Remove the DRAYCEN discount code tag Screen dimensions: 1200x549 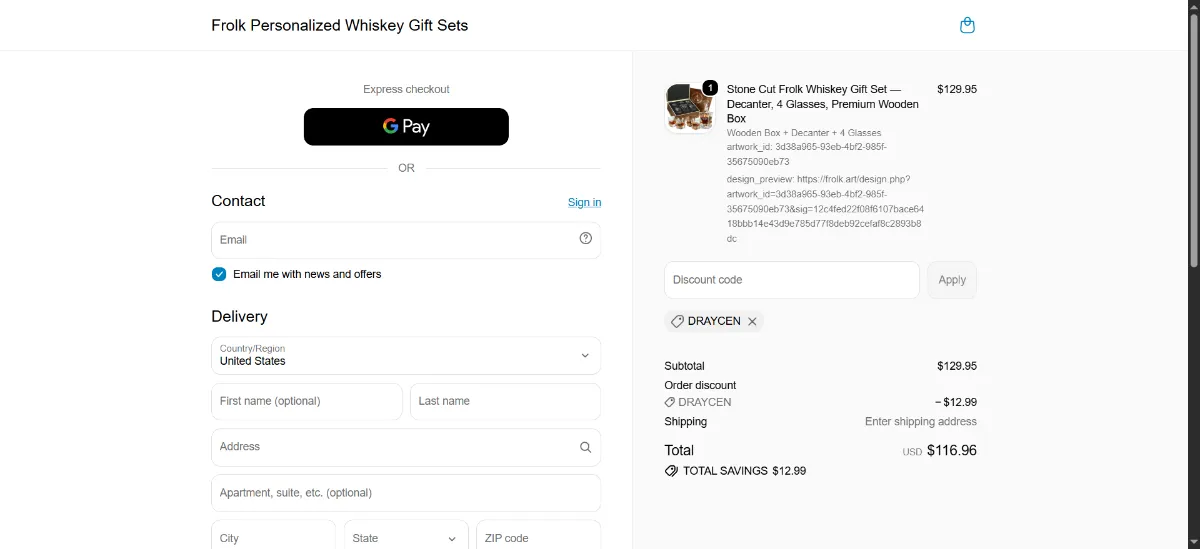point(752,321)
